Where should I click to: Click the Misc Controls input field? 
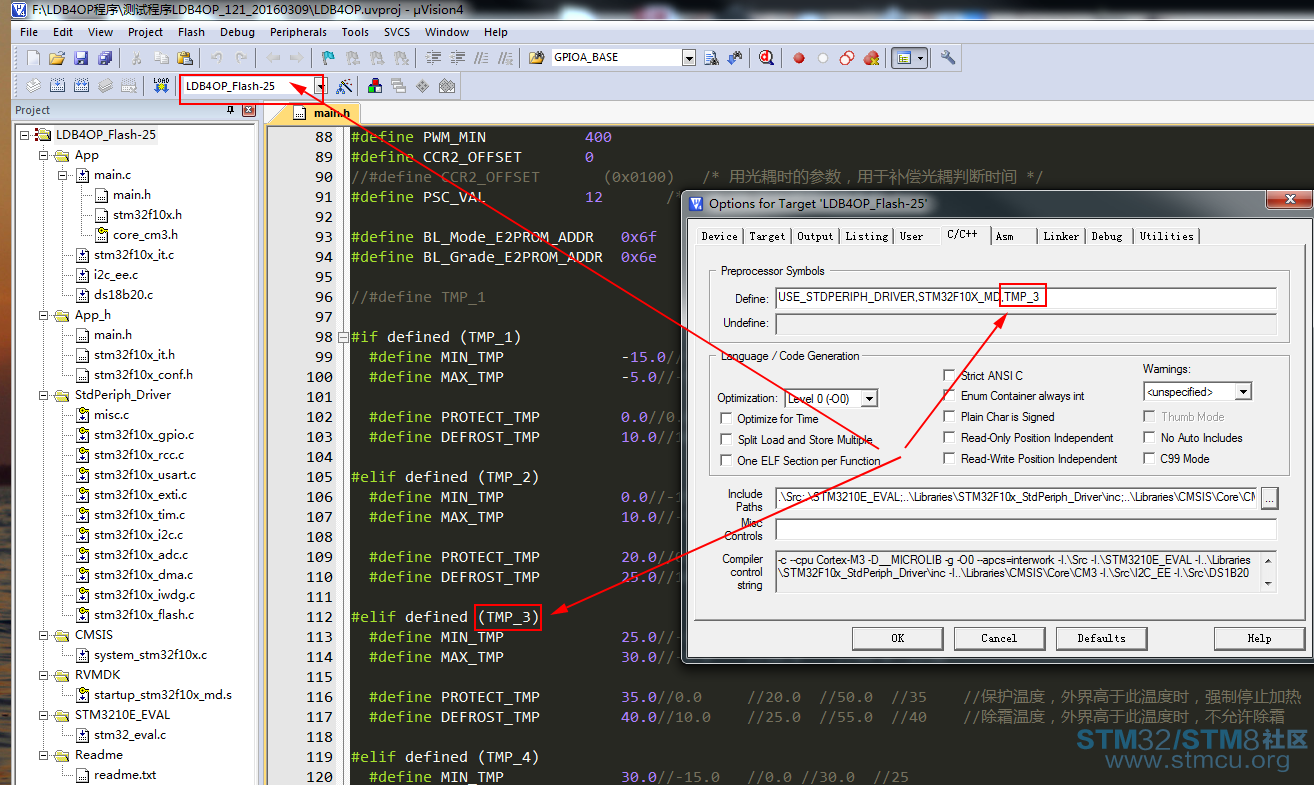tap(1026, 529)
